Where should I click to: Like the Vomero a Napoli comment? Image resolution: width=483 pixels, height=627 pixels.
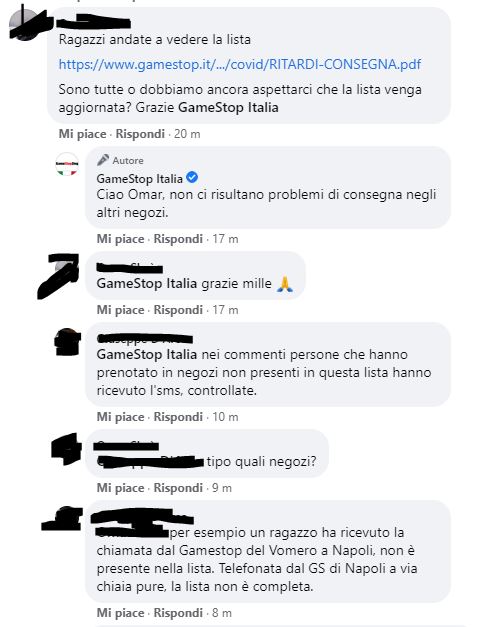tap(120, 613)
